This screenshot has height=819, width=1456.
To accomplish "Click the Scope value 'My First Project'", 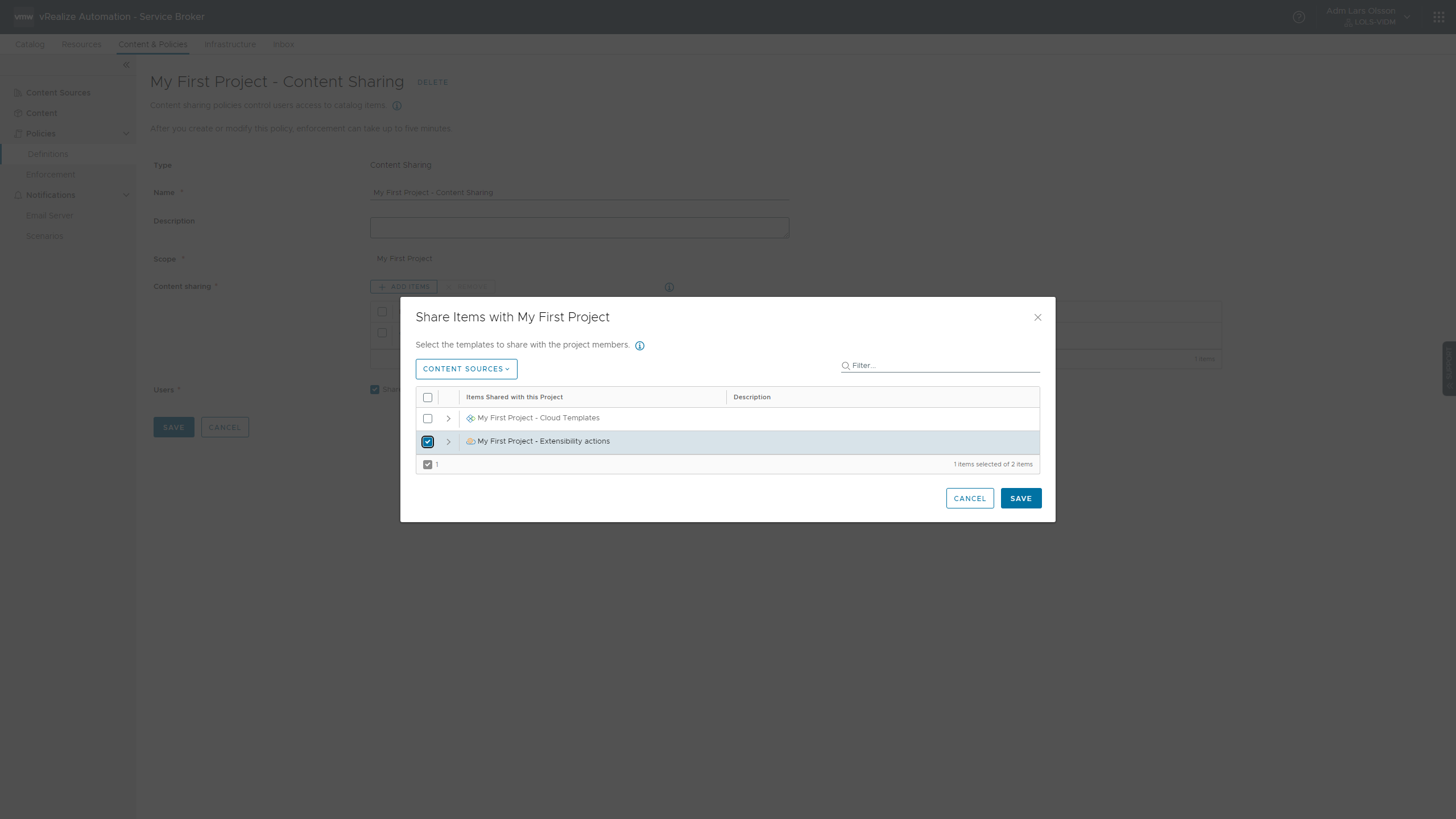I will pyautogui.click(x=404, y=259).
